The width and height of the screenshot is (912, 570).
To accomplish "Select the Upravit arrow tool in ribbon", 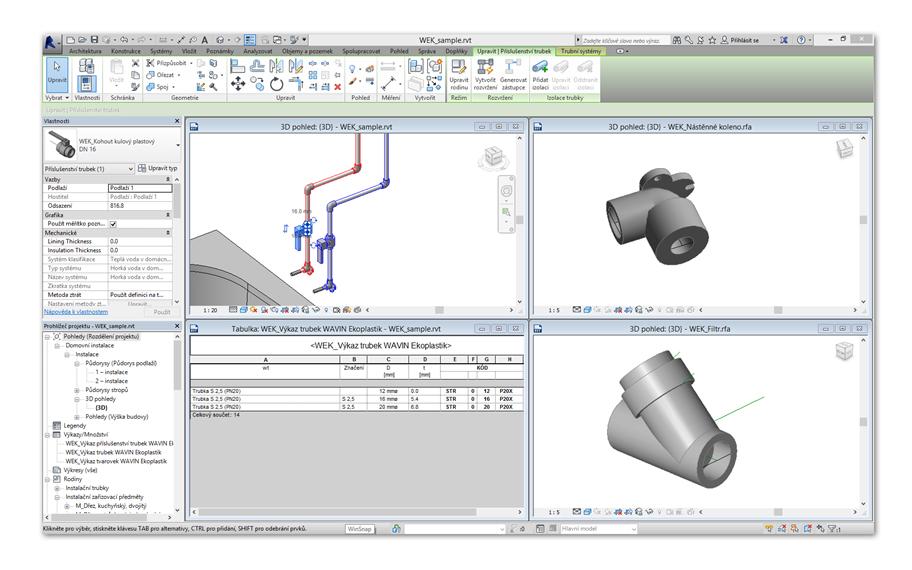I will 56,70.
